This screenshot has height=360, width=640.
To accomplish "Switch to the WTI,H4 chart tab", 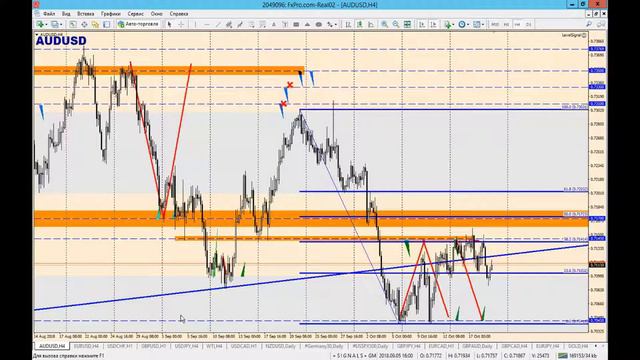I will 214,346.
